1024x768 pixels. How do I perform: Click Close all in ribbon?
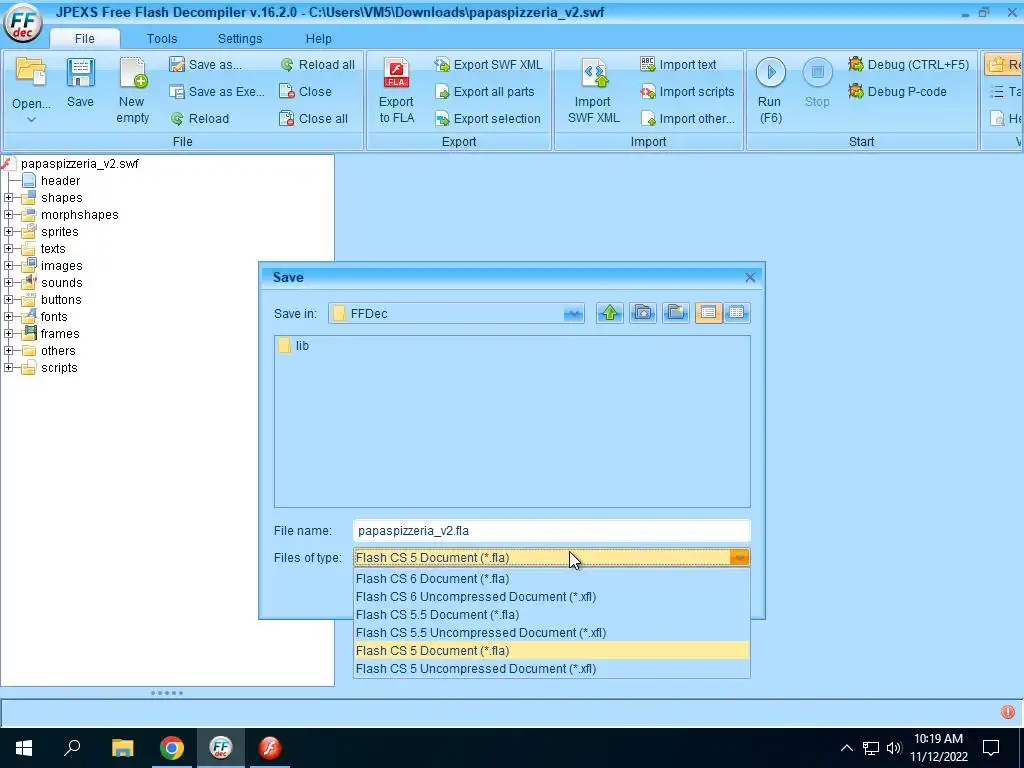pos(313,118)
